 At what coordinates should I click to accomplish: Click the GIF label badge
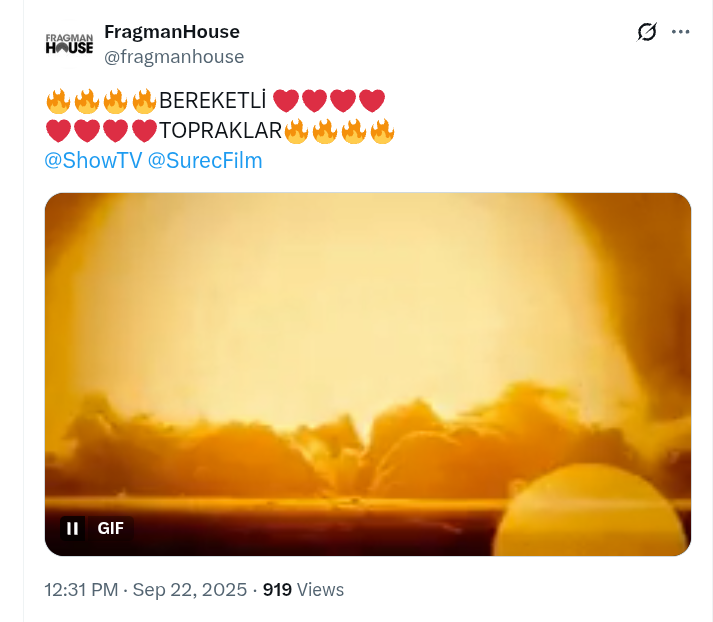110,528
